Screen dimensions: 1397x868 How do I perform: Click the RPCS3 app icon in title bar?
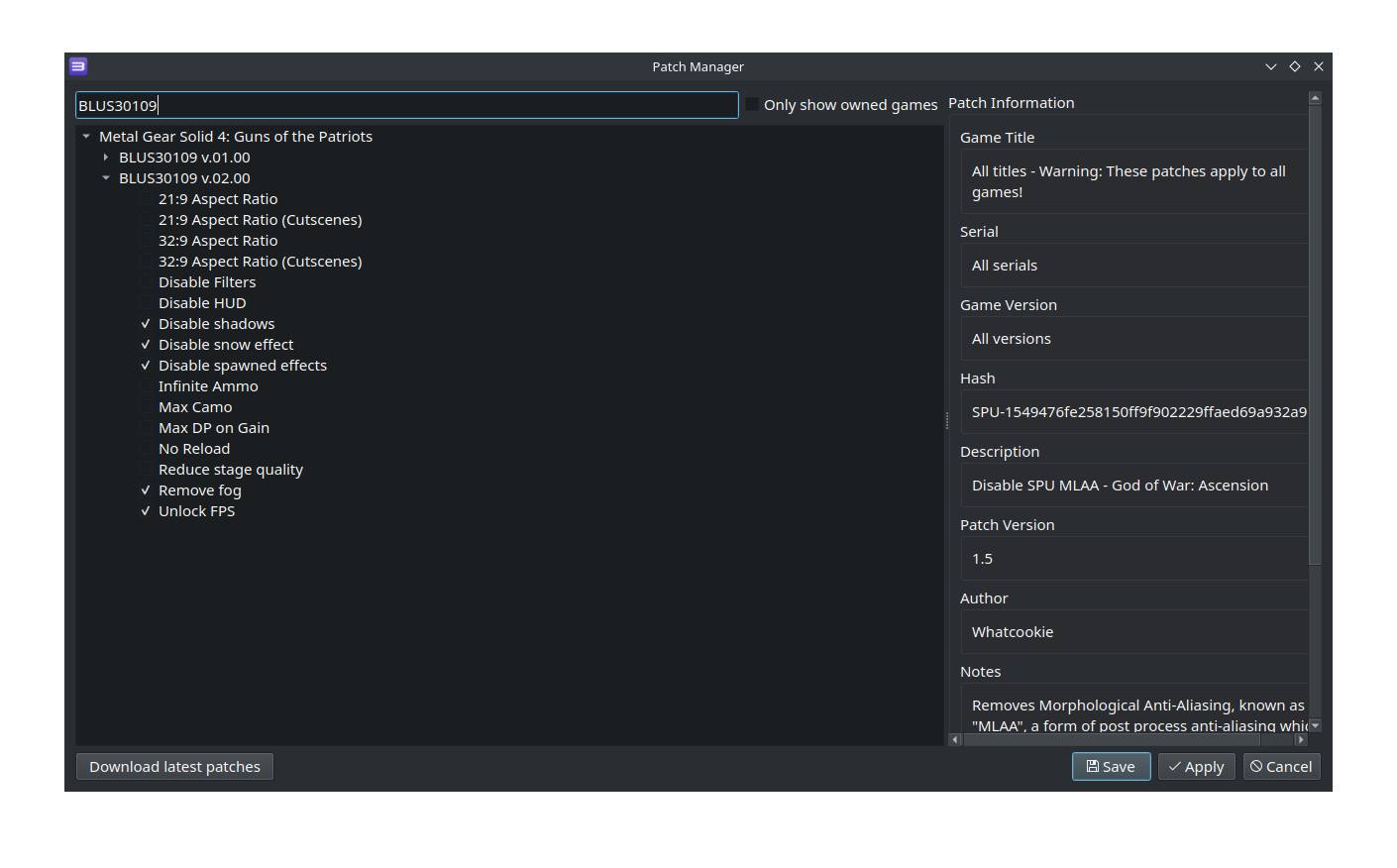pyautogui.click(x=78, y=66)
